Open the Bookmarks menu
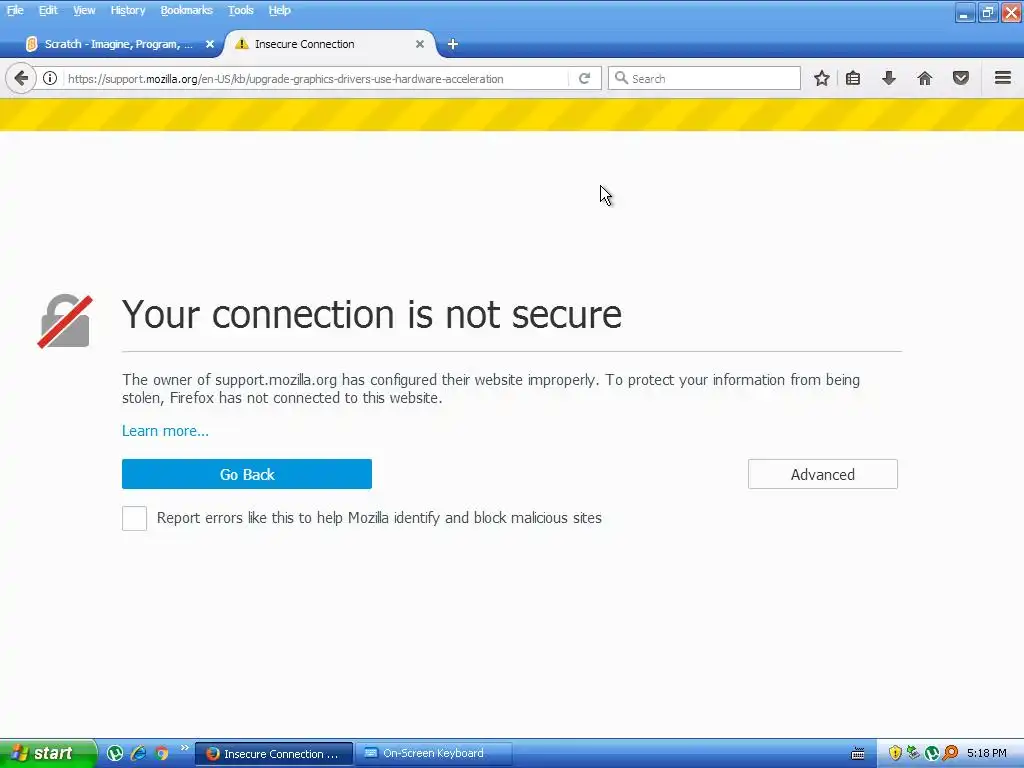 click(x=186, y=10)
